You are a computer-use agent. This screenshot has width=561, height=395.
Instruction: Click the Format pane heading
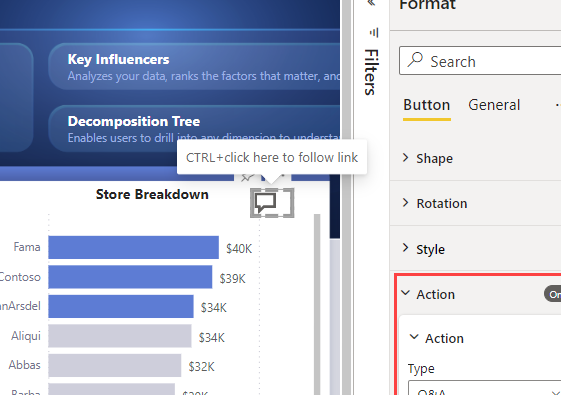pos(427,5)
